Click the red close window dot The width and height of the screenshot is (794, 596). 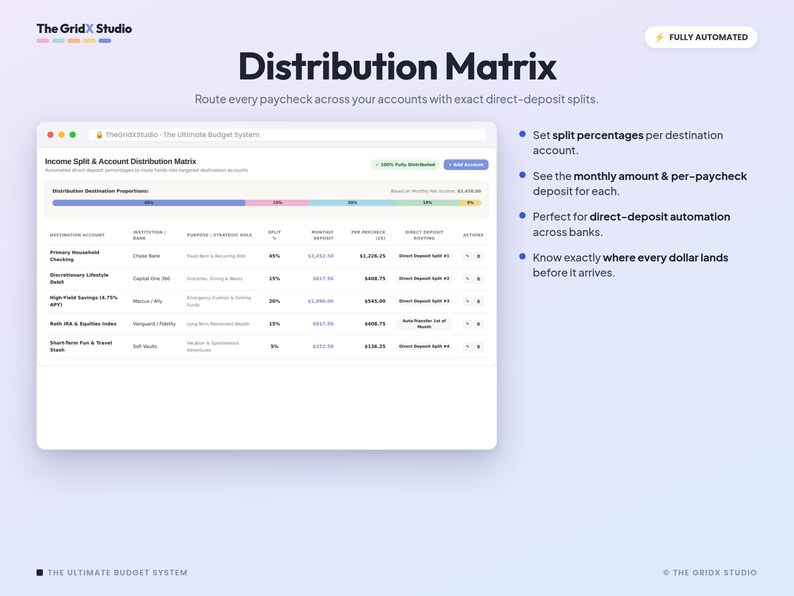pyautogui.click(x=50, y=135)
